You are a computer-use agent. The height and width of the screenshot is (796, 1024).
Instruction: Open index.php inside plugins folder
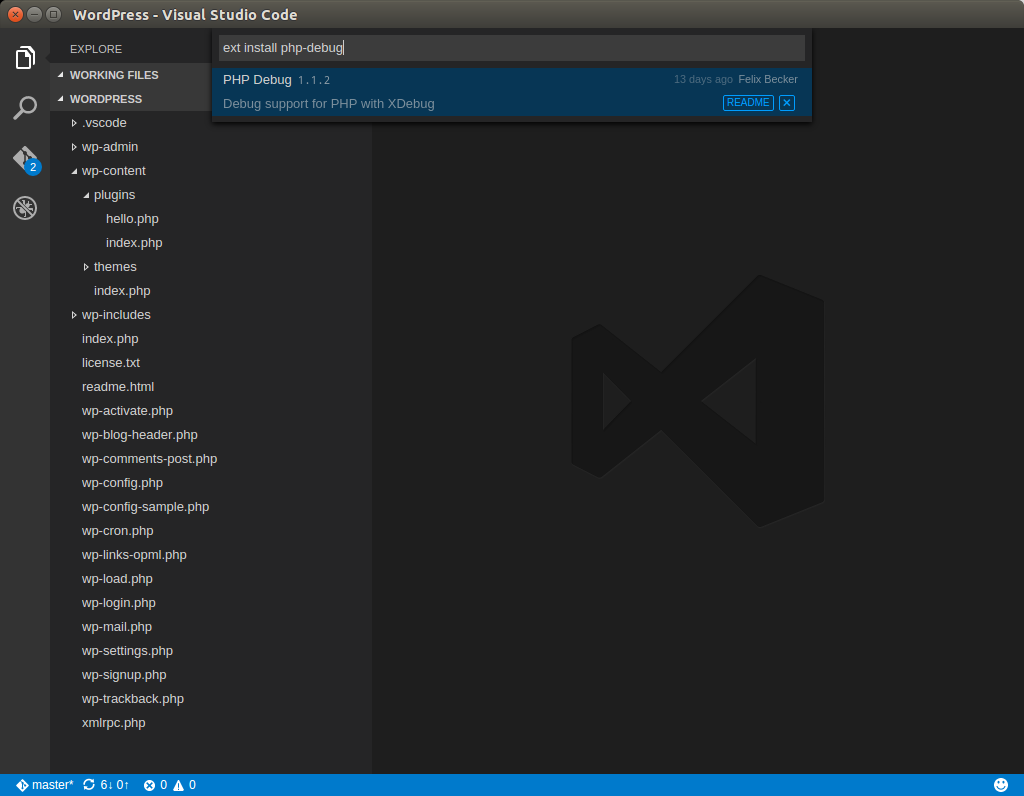coord(134,243)
